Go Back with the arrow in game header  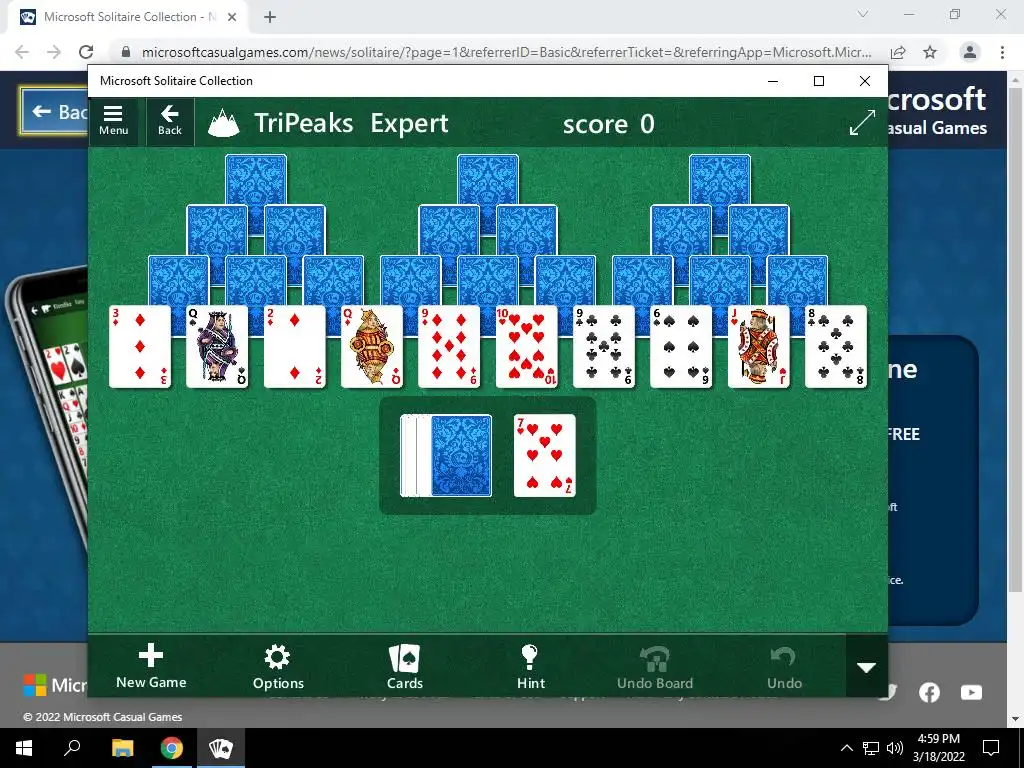click(x=170, y=121)
